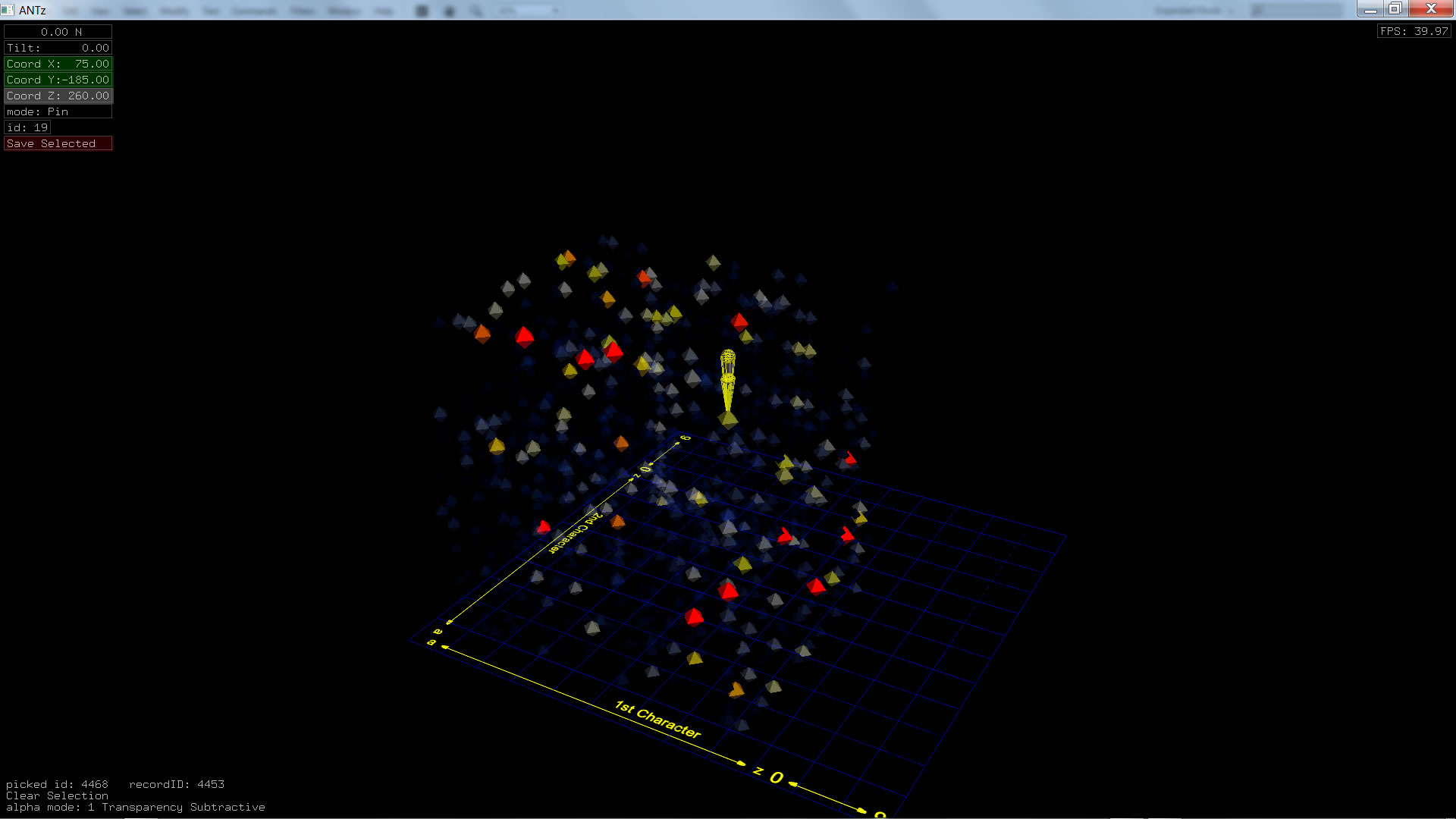The width and height of the screenshot is (1456, 819).
Task: Click the 1st Character axis label
Action: [657, 719]
